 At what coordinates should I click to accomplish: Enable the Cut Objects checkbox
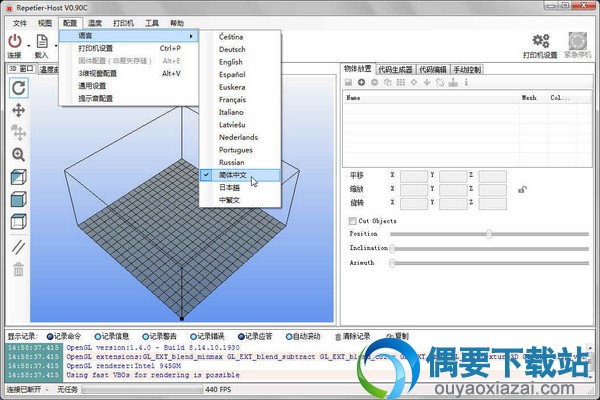[x=352, y=221]
